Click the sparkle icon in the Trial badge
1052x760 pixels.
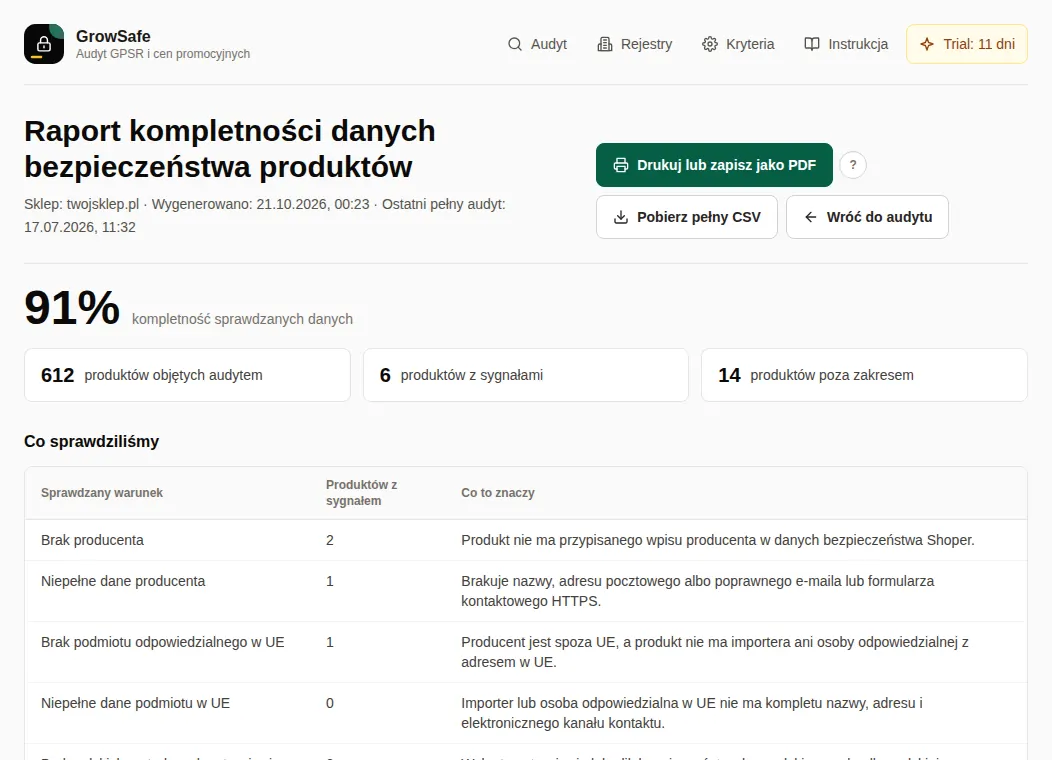[927, 44]
